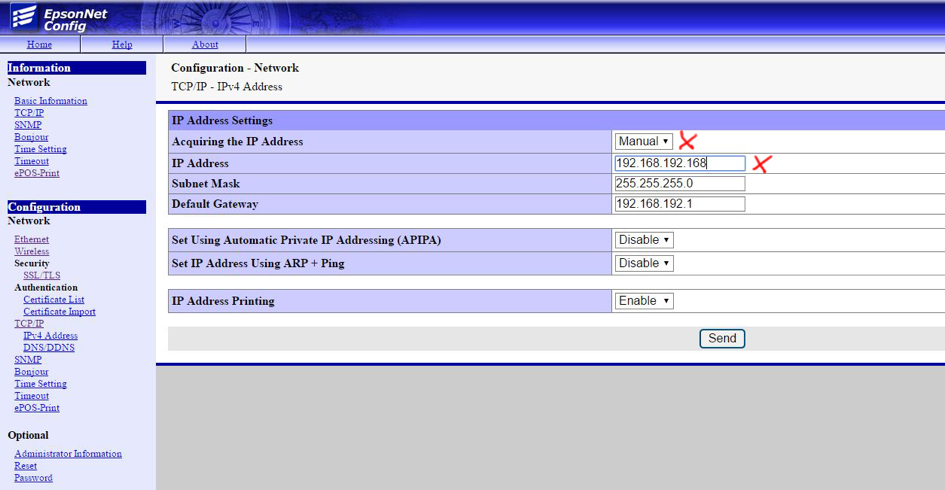Open the Home tab
Image resolution: width=945 pixels, height=490 pixels.
tap(39, 45)
